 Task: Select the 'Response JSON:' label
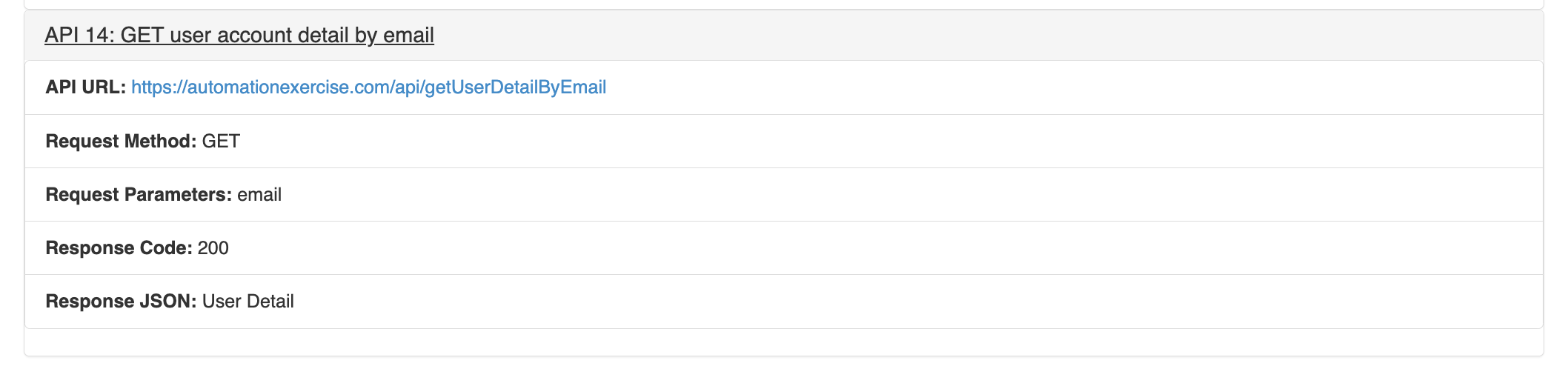(x=121, y=301)
